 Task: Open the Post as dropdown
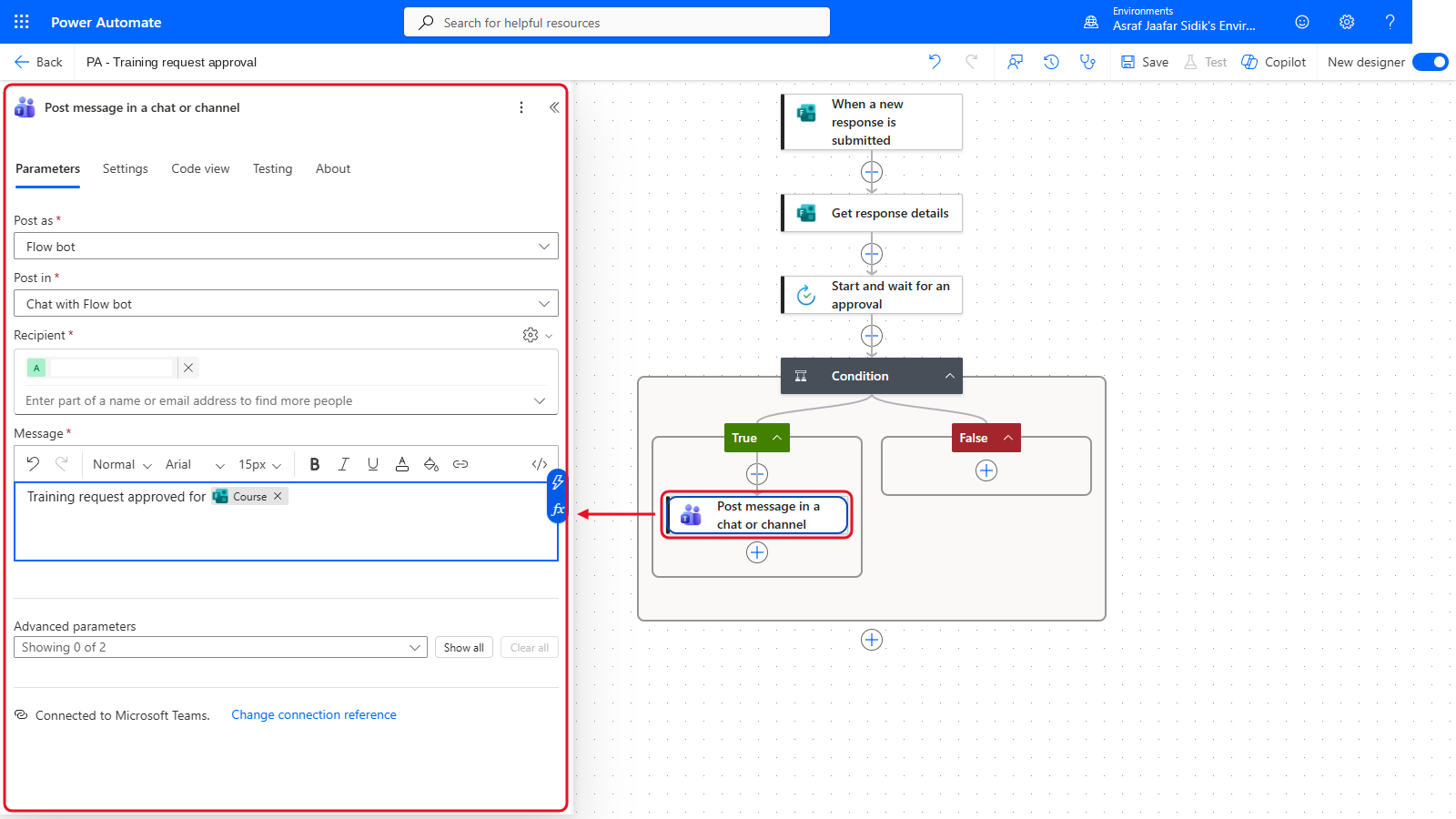coord(286,247)
